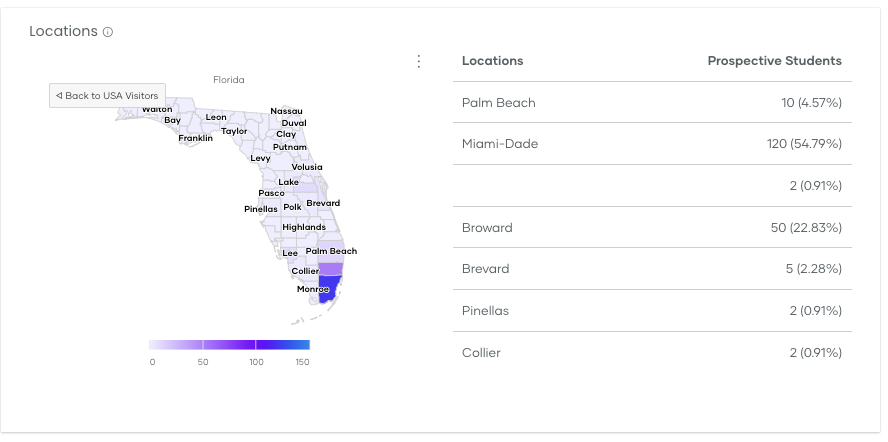Click the Leon county label on map
This screenshot has width=888, height=442.
[216, 117]
